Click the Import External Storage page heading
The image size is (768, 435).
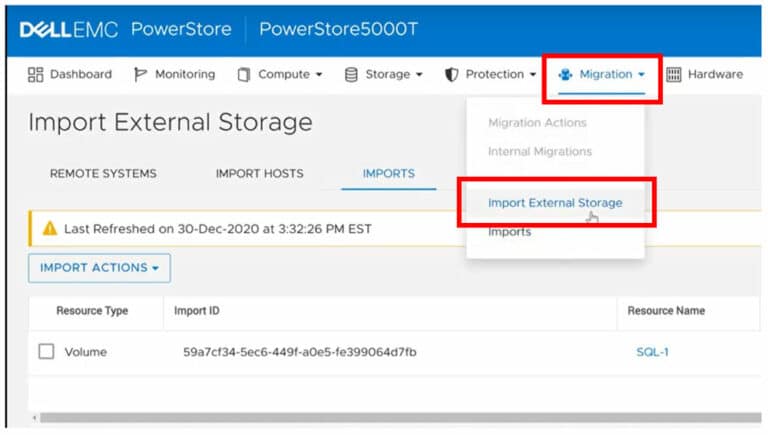point(170,122)
